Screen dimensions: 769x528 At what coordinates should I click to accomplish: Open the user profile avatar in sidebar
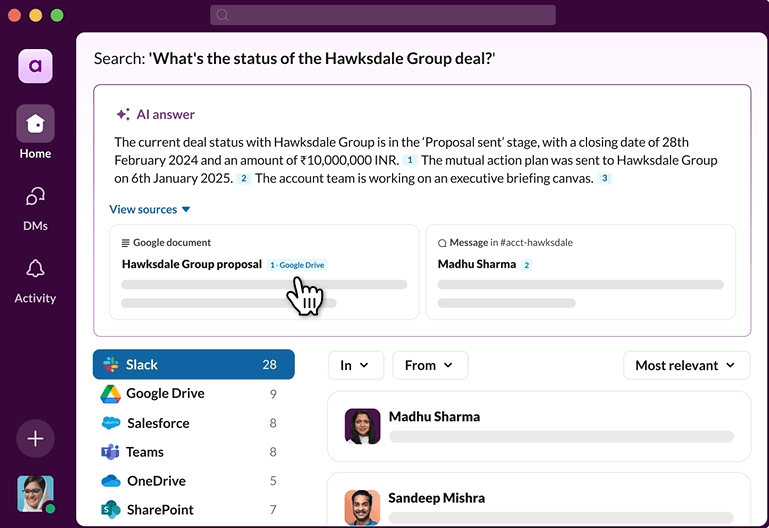tap(35, 494)
